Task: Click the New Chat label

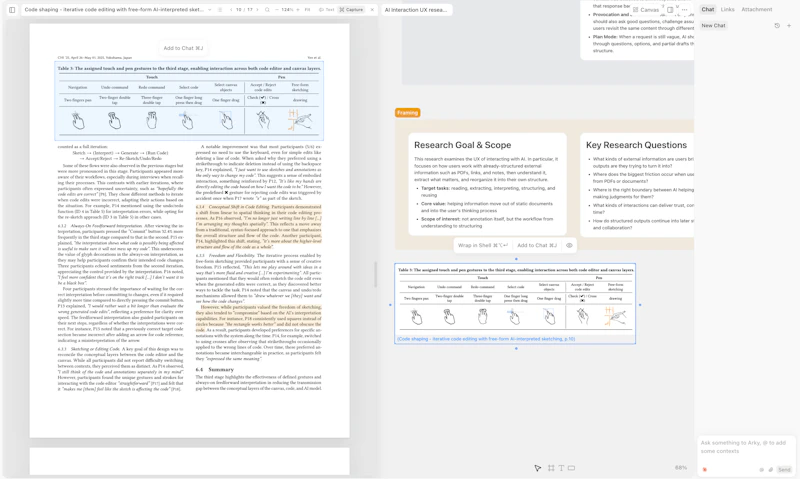Action: [x=713, y=26]
